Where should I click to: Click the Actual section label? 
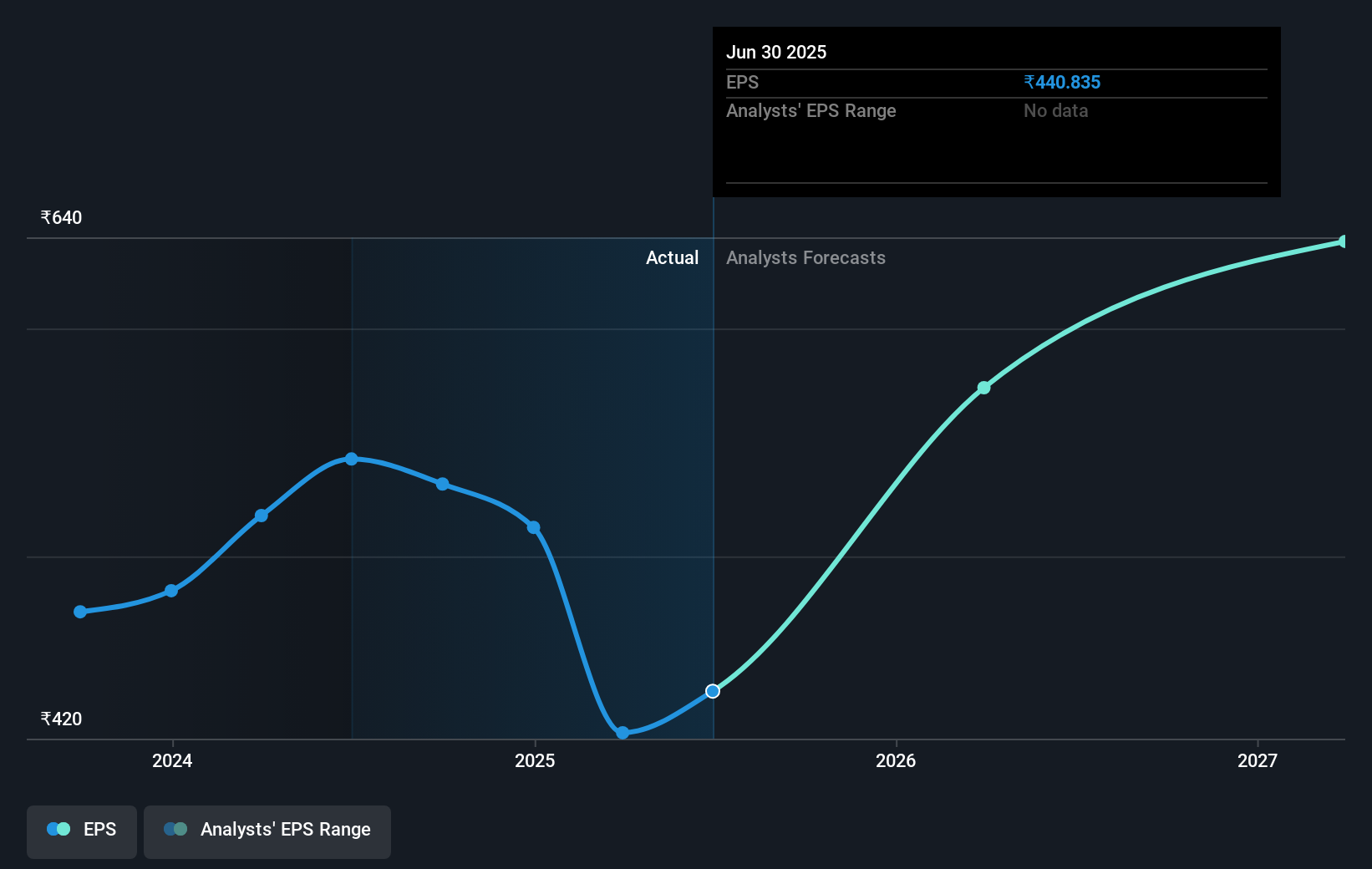672,258
